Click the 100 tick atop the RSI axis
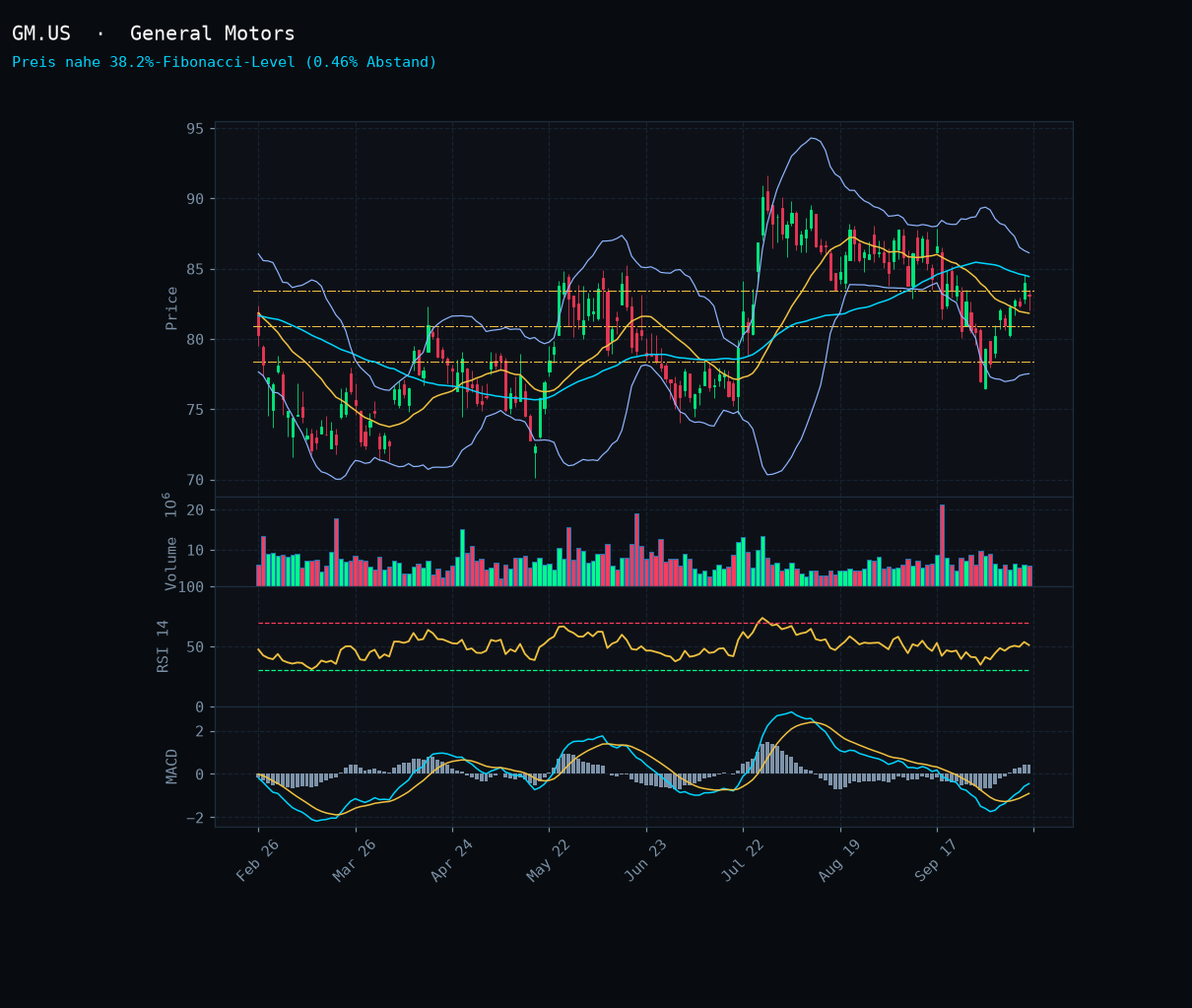 point(190,587)
